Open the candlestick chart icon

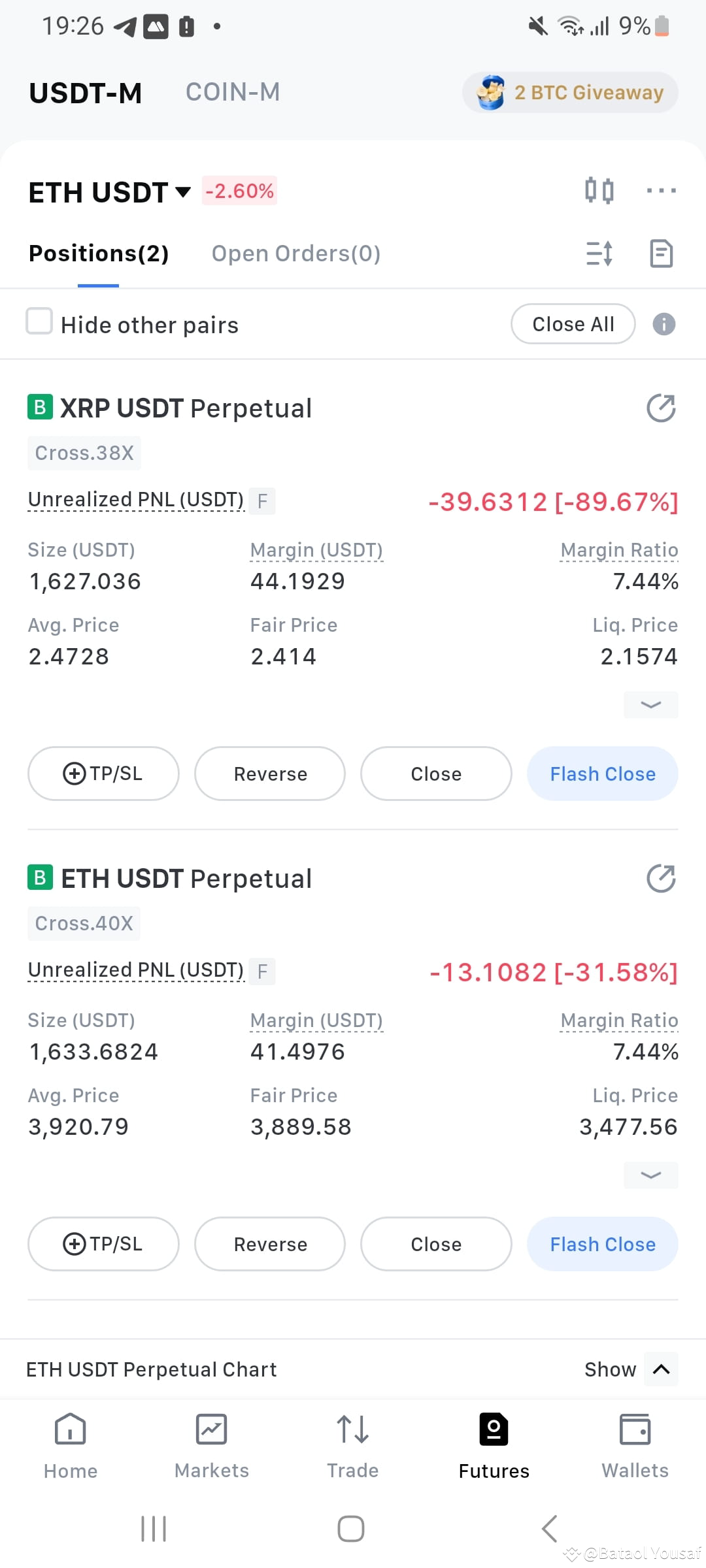click(x=599, y=191)
